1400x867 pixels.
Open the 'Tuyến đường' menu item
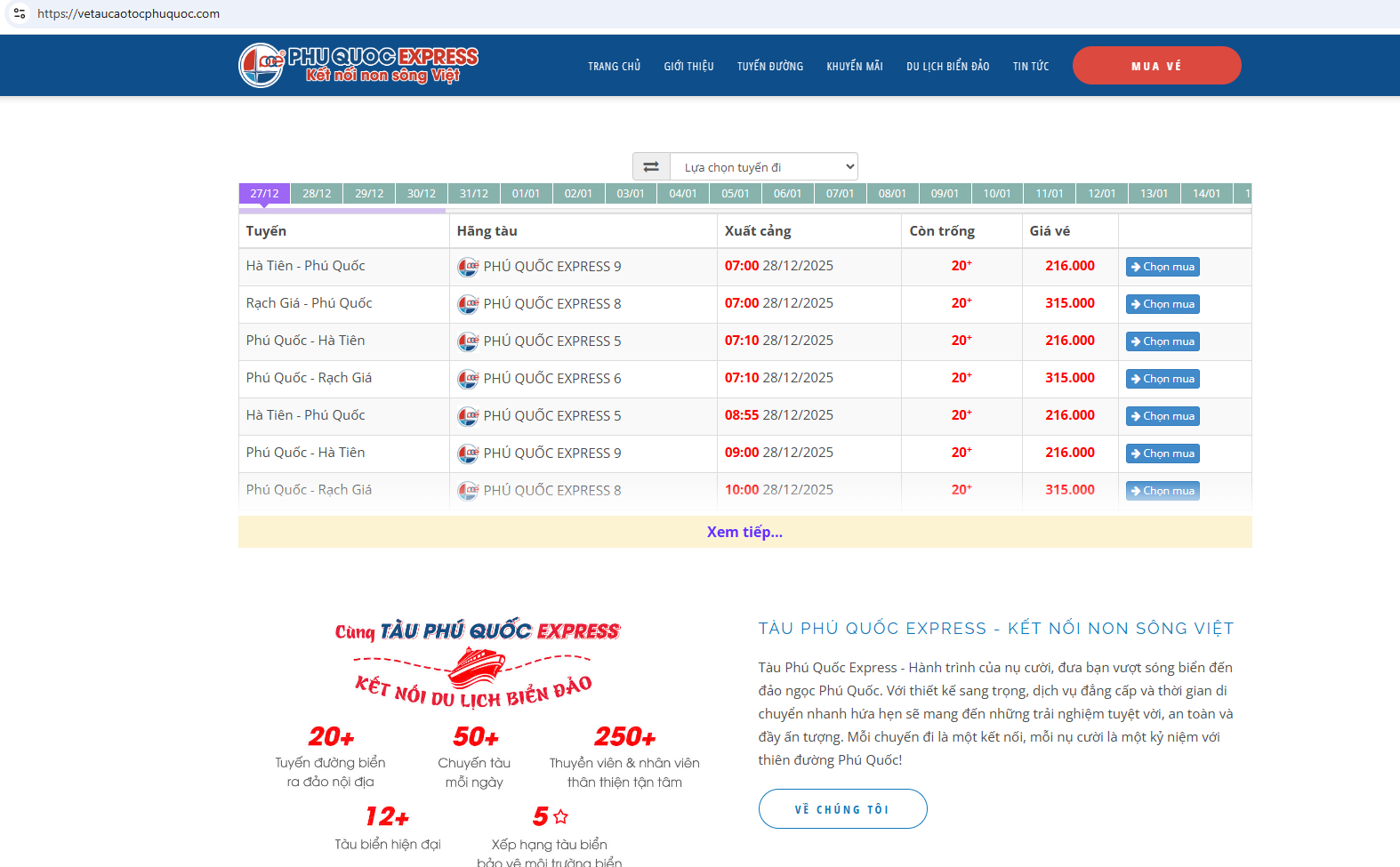tap(769, 67)
